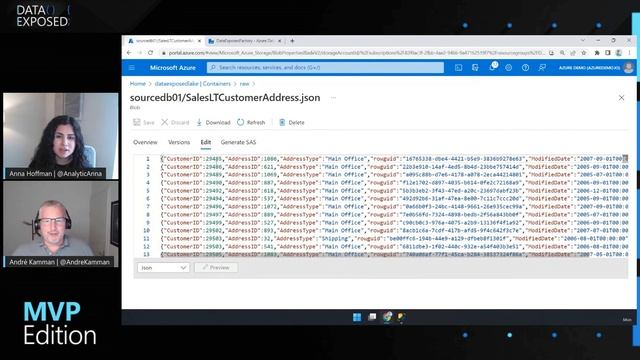This screenshot has height=360, width=640.
Task: Open Windows Start button on taskbar
Action: click(357, 317)
